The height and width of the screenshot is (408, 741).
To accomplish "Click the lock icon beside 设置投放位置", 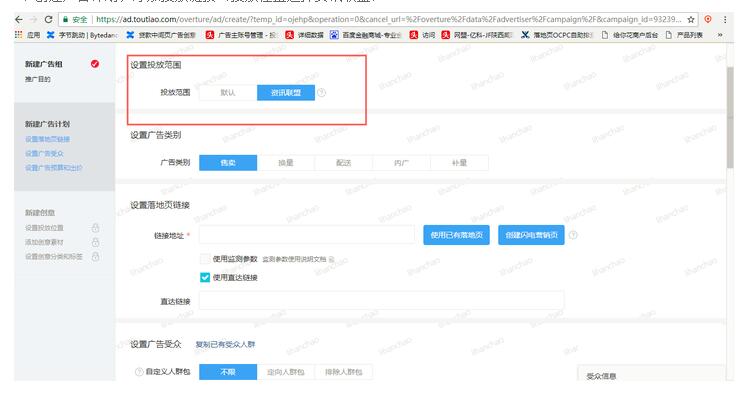I will point(95,228).
